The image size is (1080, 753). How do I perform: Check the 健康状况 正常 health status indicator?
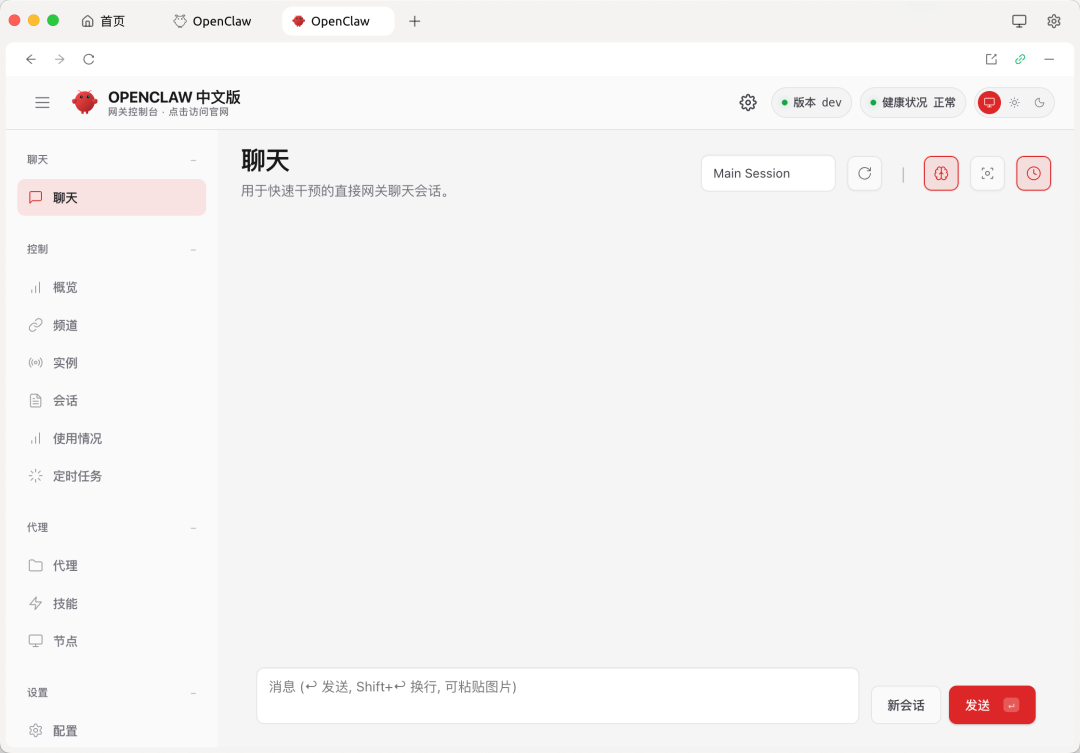tap(912, 102)
